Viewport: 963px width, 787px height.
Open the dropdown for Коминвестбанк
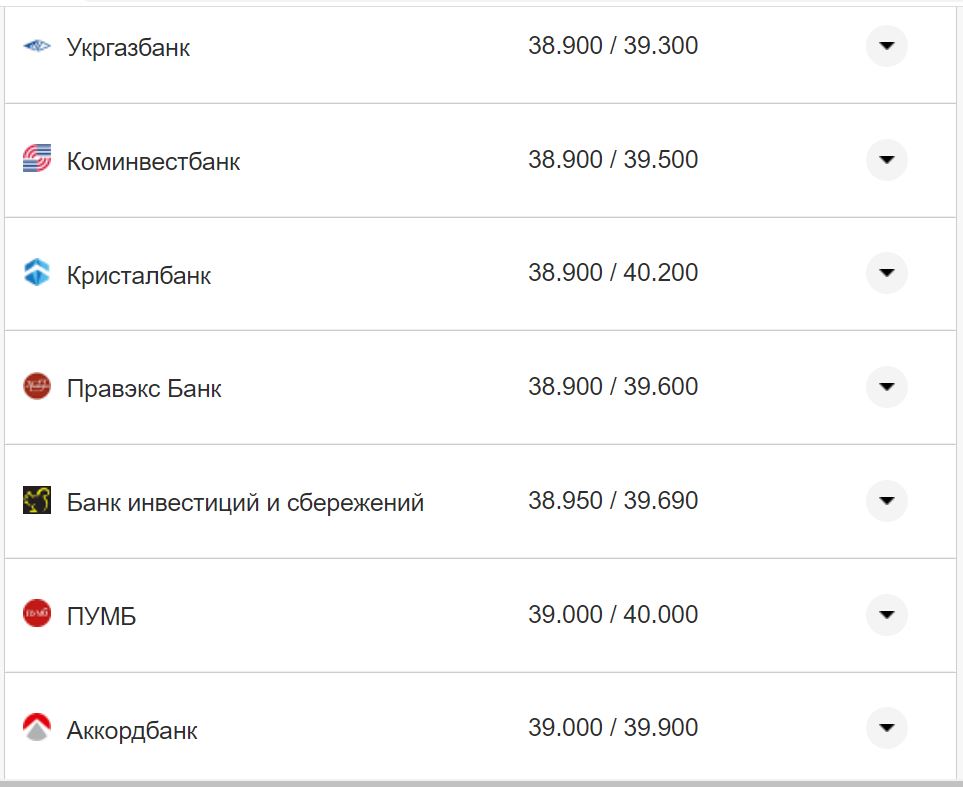coord(886,159)
